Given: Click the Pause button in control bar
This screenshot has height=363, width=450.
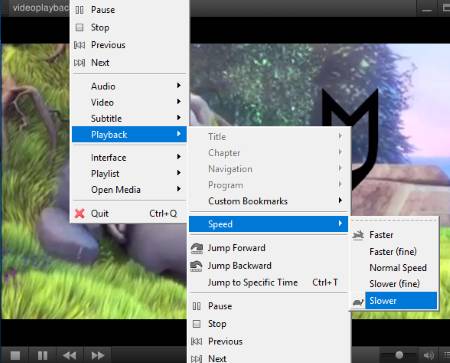Looking at the screenshot, I should 42,355.
